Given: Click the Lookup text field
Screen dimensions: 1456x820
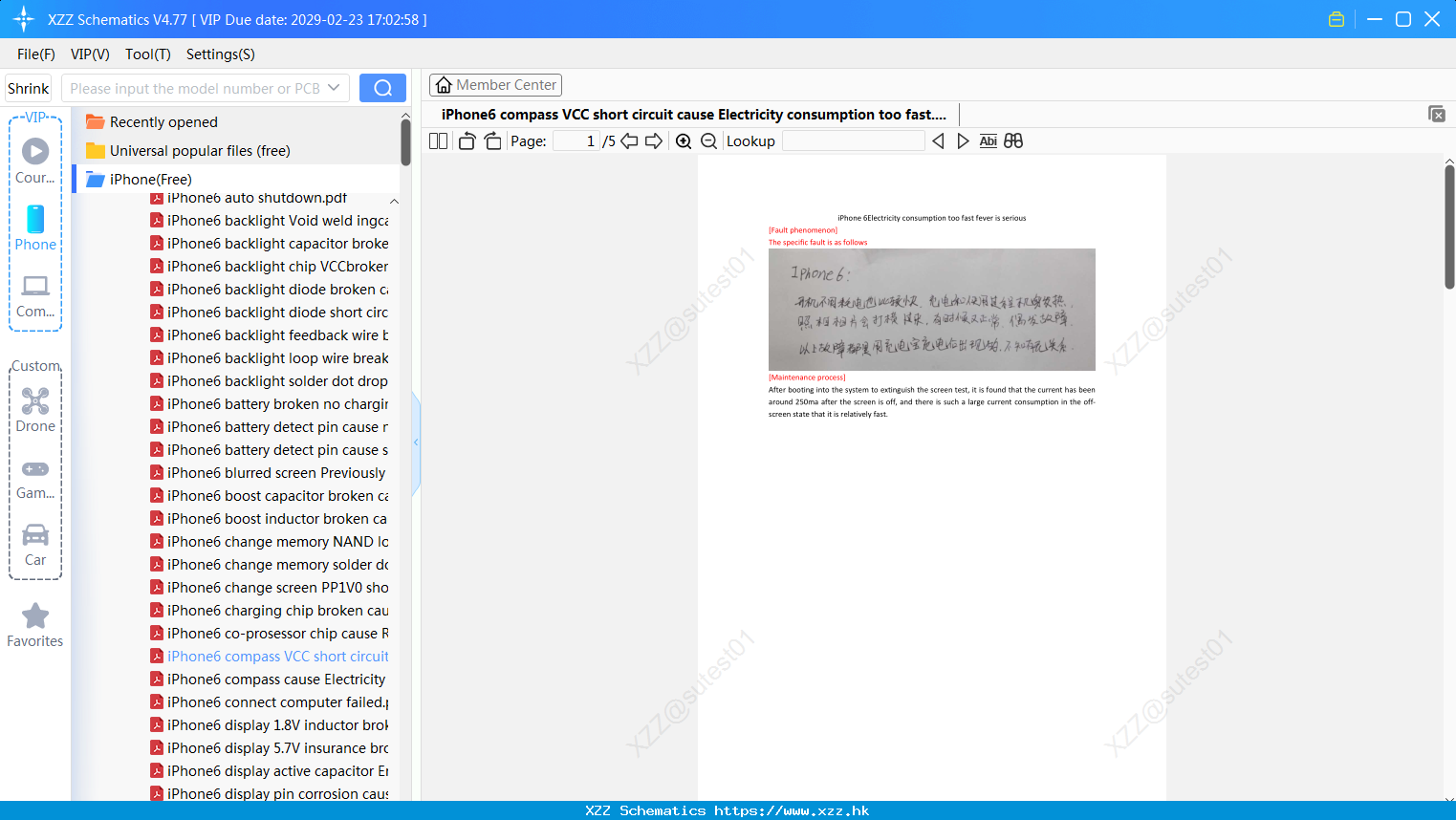Looking at the screenshot, I should [x=854, y=141].
